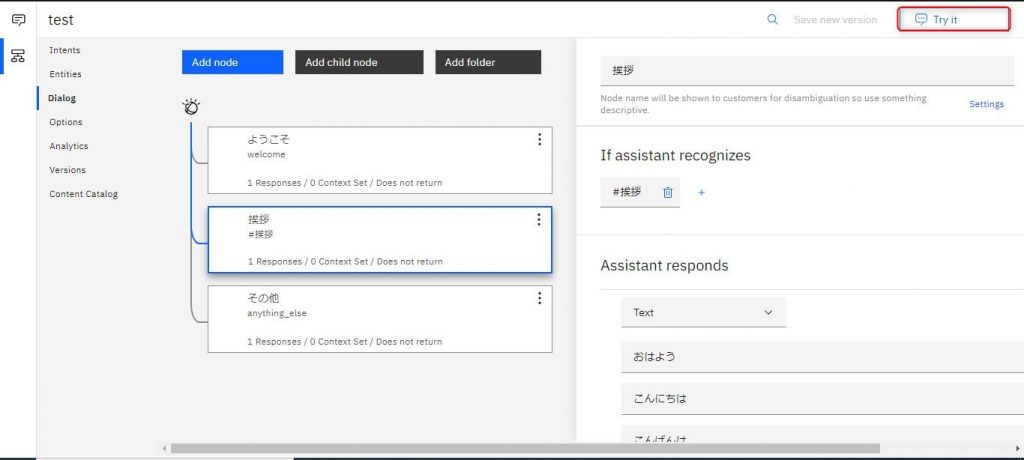
Task: Click Save new version
Action: click(835, 20)
